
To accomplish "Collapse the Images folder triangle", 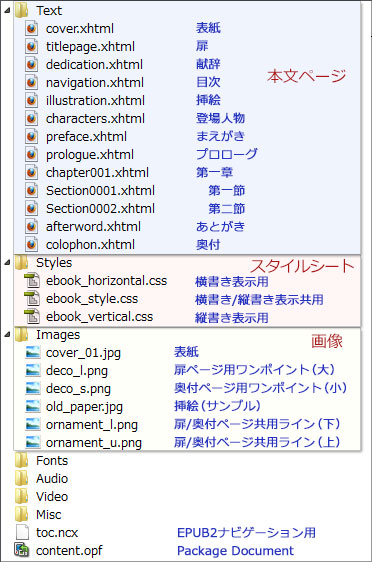I will tap(7, 335).
